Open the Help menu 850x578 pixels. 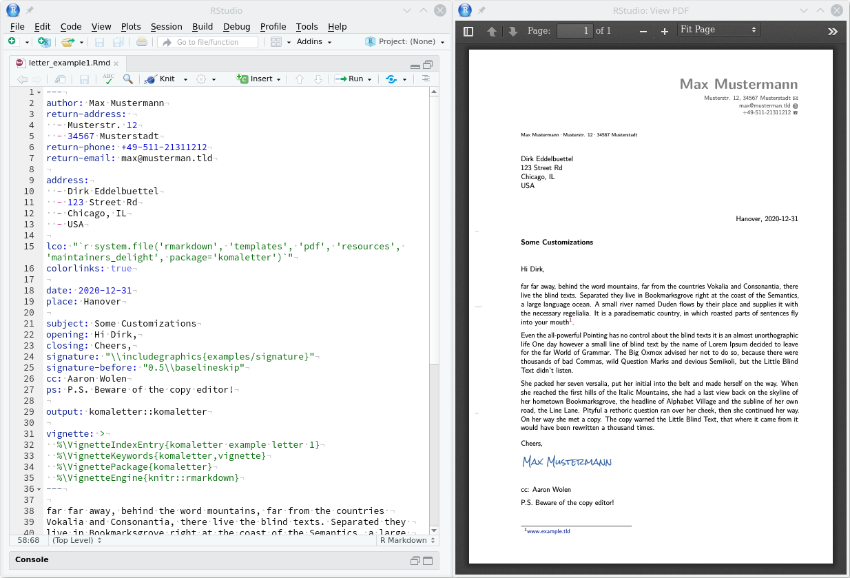point(337,27)
